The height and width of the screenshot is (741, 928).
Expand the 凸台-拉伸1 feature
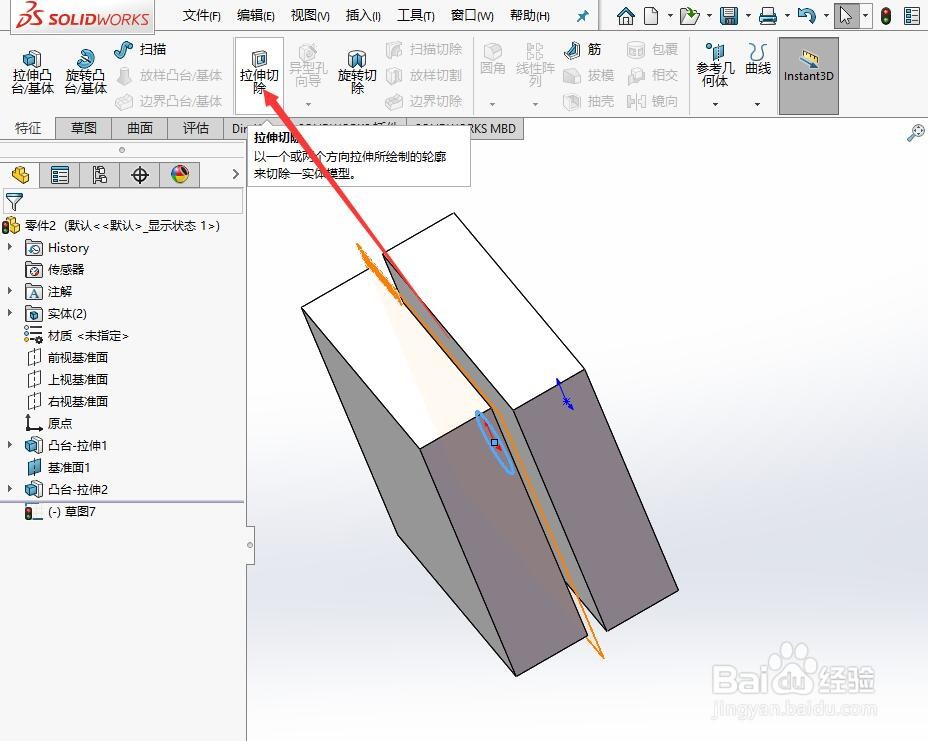9,444
